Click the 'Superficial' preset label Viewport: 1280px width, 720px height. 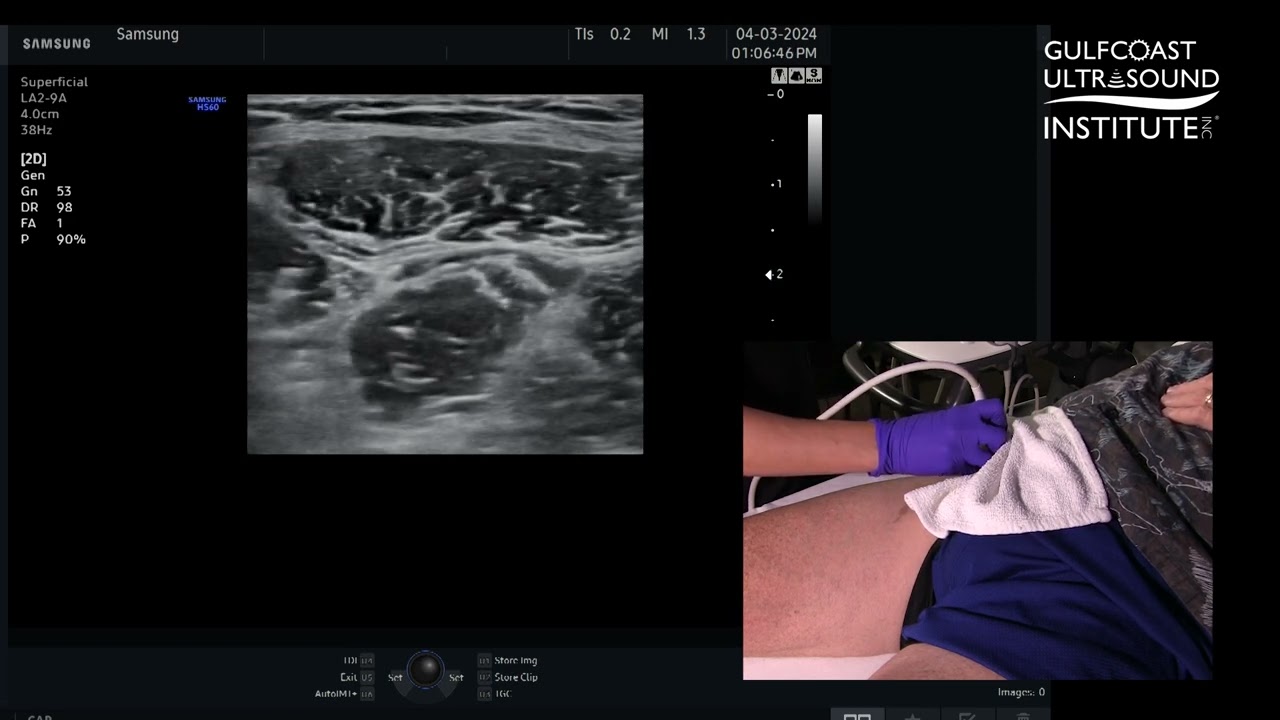click(54, 82)
